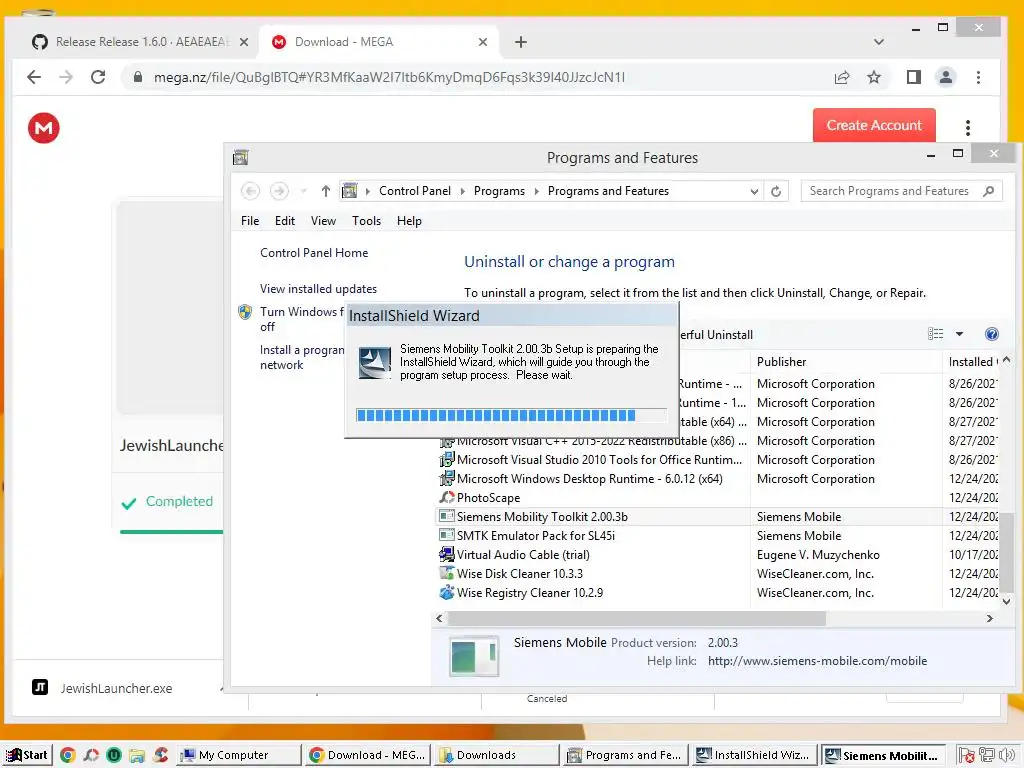The width and height of the screenshot is (1024, 768).
Task: Open Chrome's three-dot menu
Action: (x=978, y=77)
